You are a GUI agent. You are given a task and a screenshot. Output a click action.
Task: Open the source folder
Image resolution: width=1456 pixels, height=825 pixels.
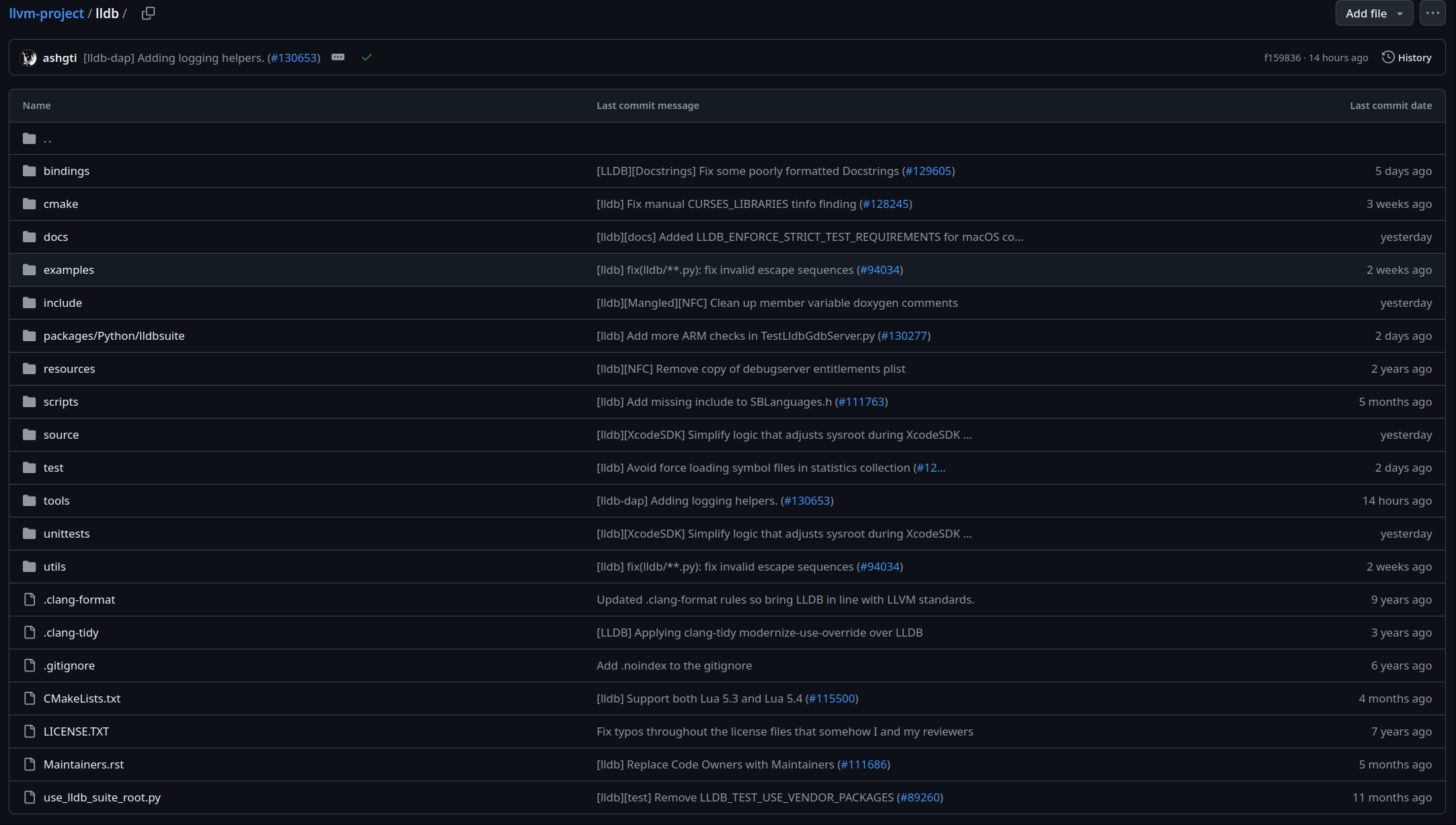tap(61, 435)
